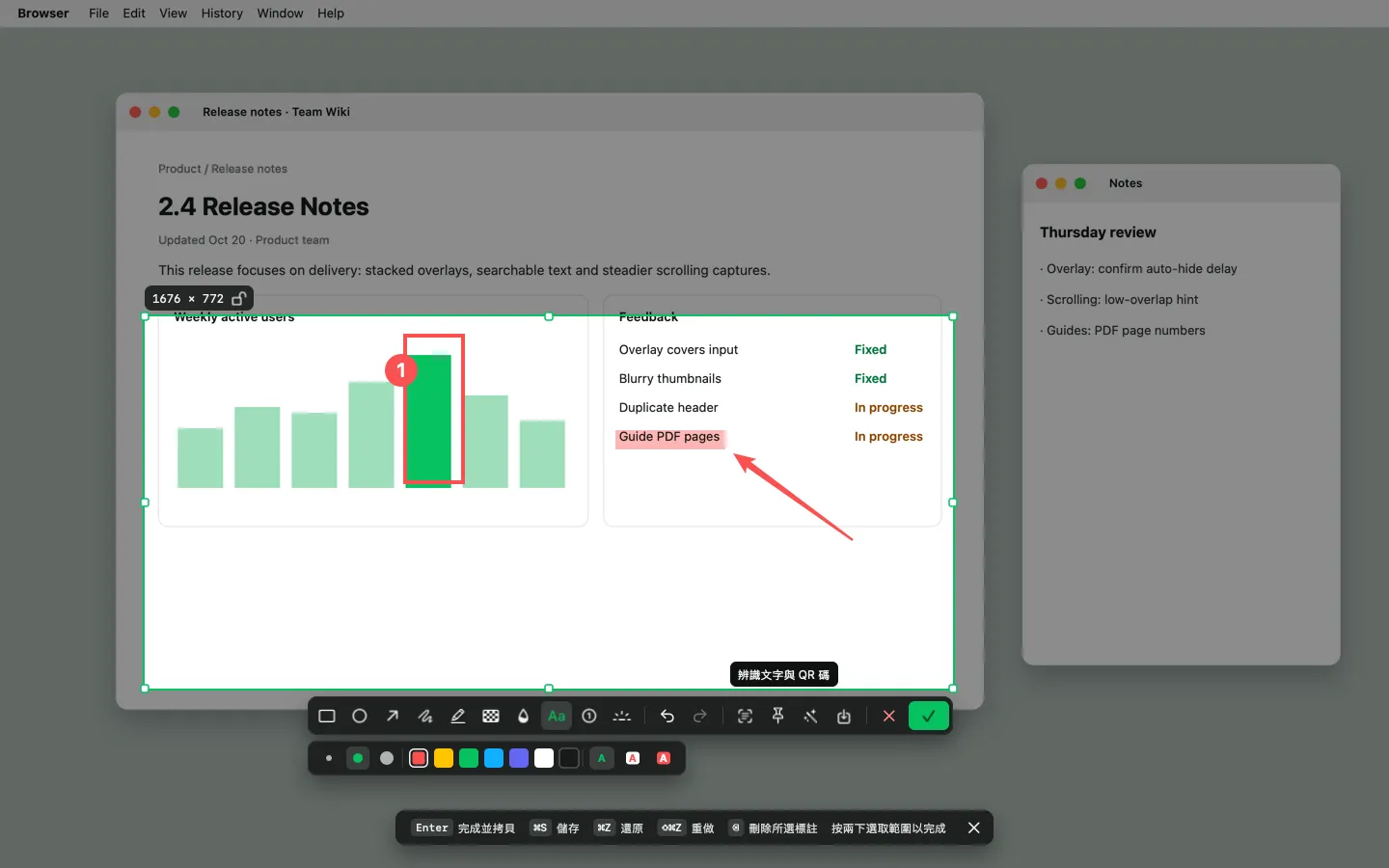Screen dimensions: 1389x868
Task: Confirm capture with green checkmark
Action: pos(929,717)
